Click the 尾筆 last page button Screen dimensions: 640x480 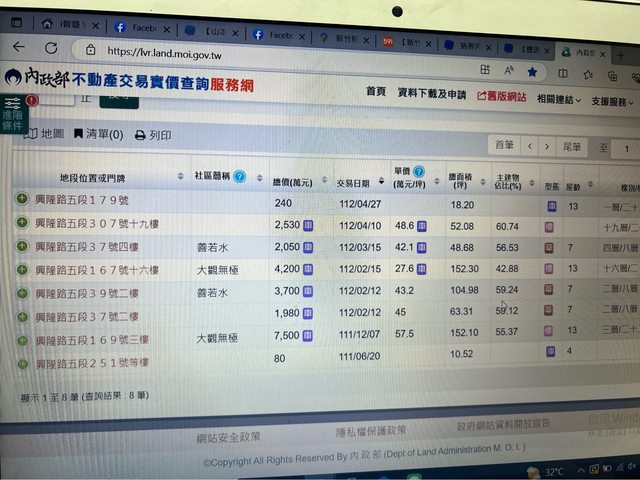[x=572, y=146]
